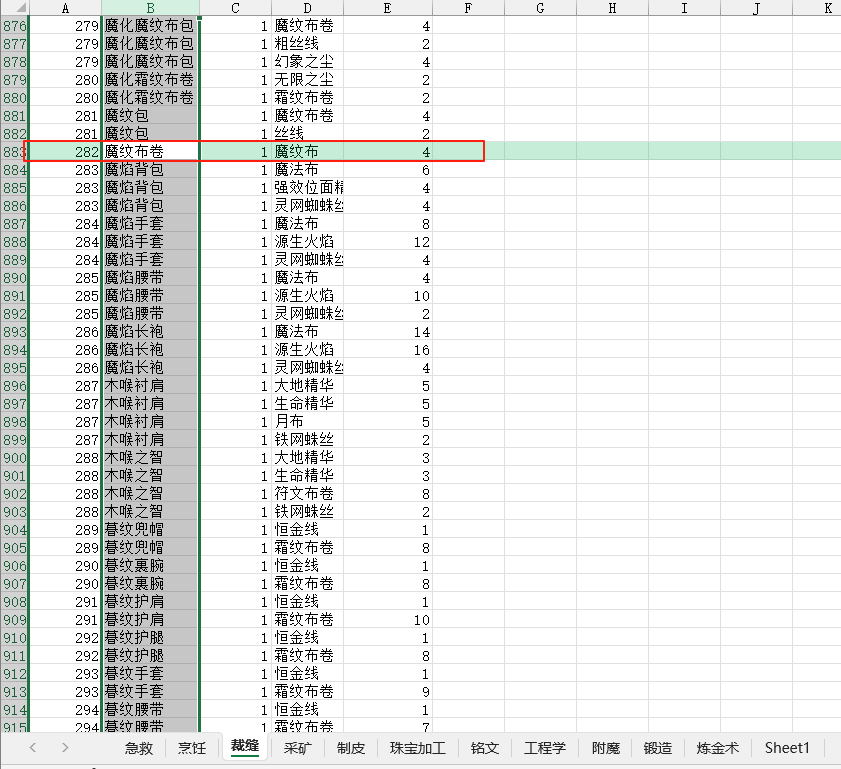Select column H header
Viewport: 841px width, 769px height.
[x=612, y=8]
